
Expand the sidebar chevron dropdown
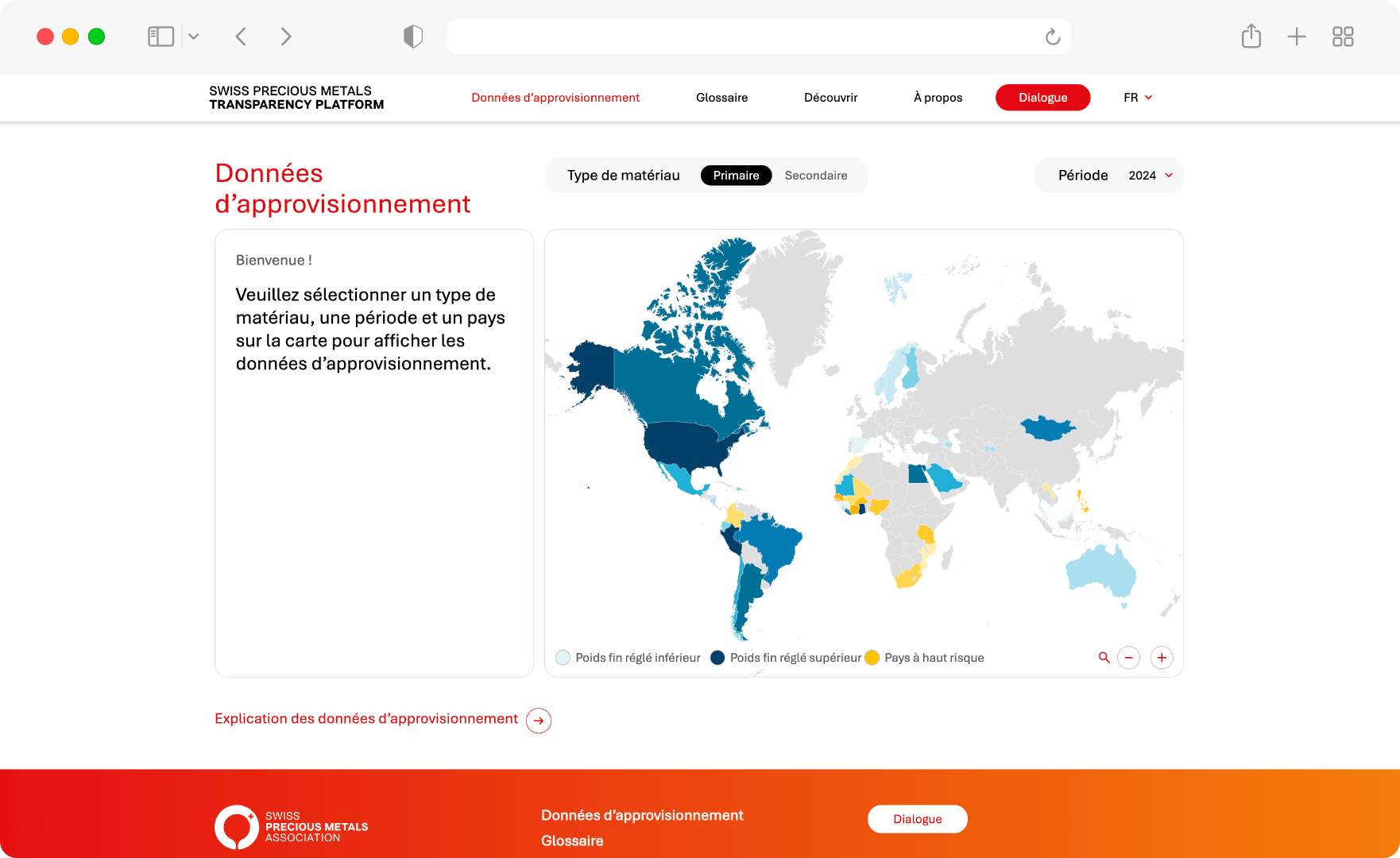click(194, 37)
